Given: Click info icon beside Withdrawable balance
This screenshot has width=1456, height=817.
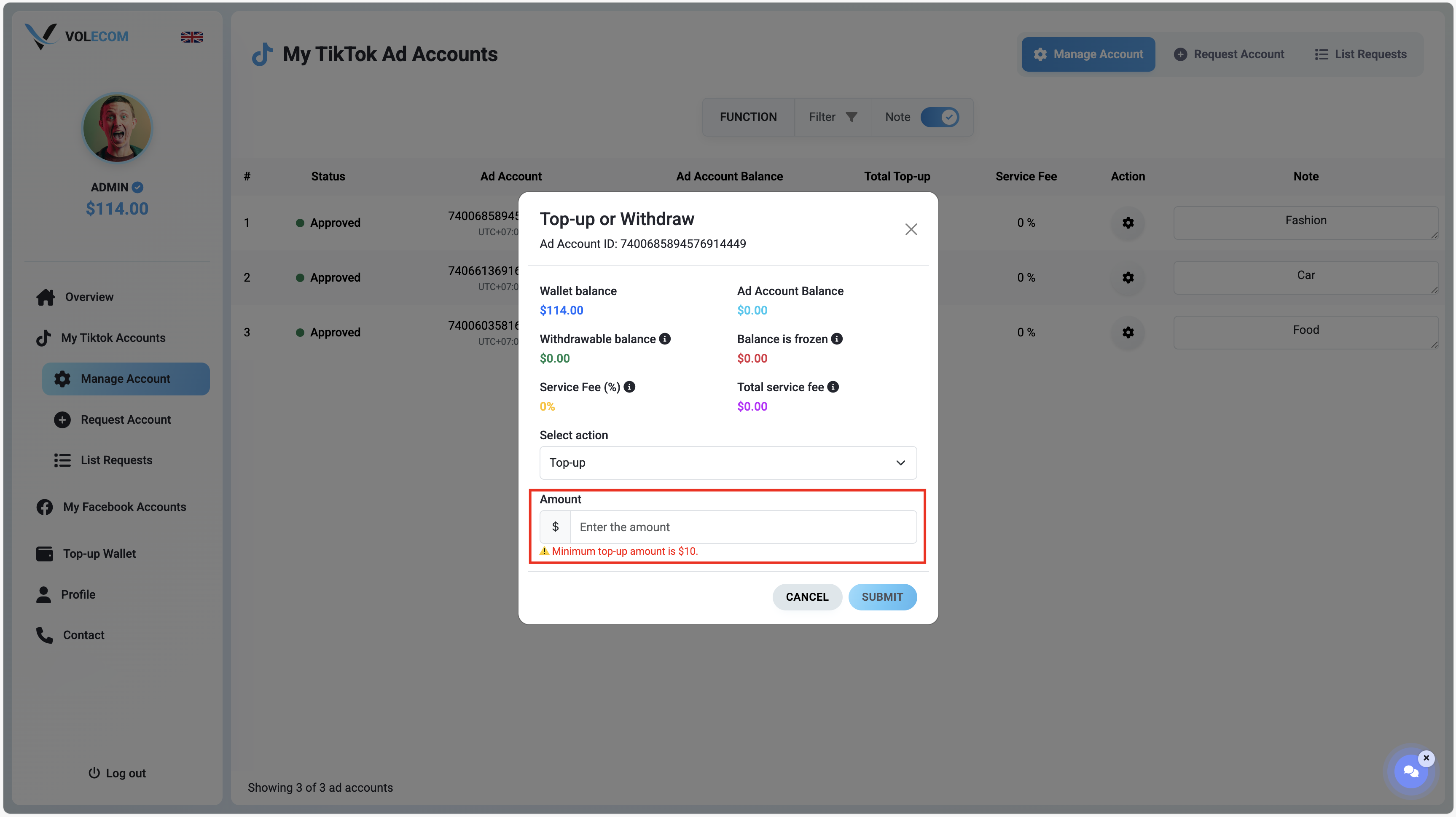Looking at the screenshot, I should coord(665,339).
